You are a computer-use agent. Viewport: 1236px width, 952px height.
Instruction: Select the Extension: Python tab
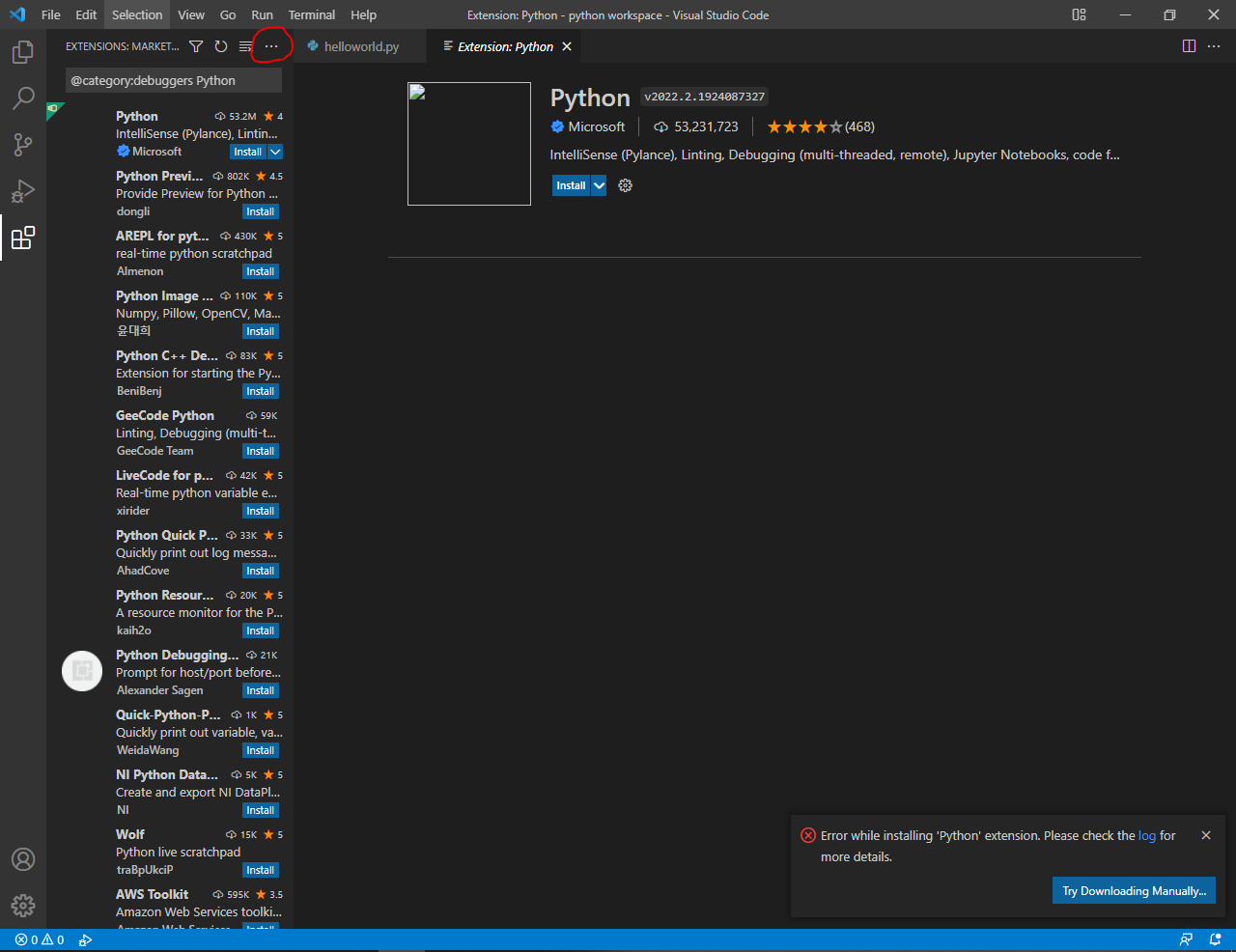pos(505,46)
